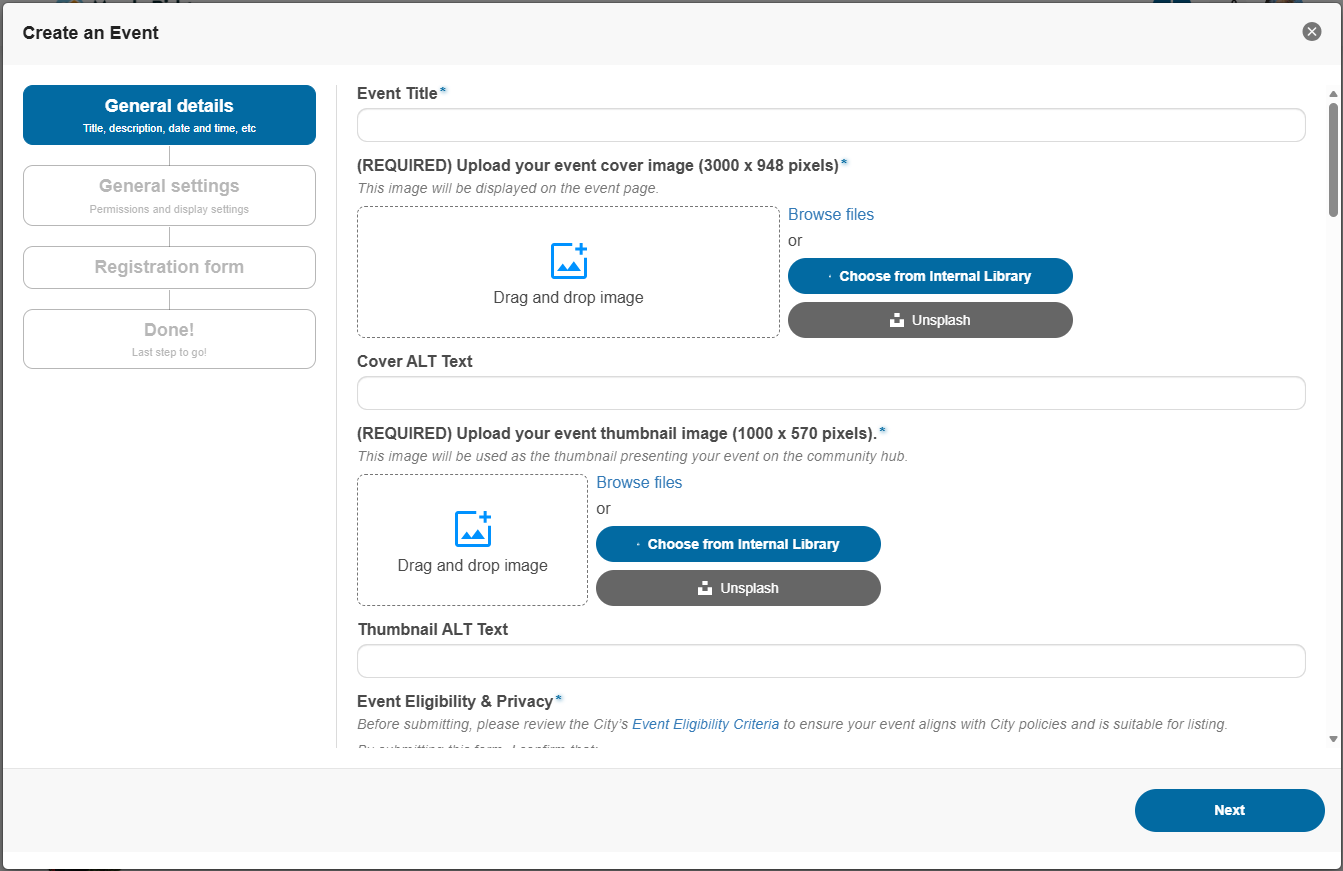The height and width of the screenshot is (871, 1343).
Task: Click the scroll up arrow of the form
Action: [x=1333, y=94]
